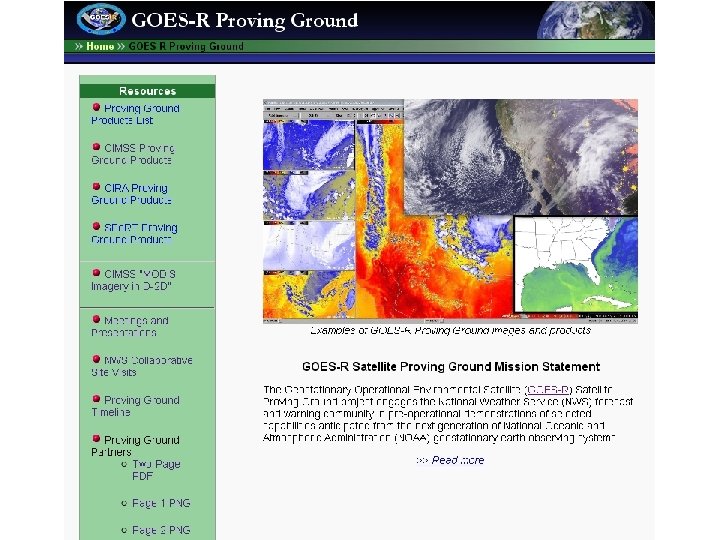
Task: Open NWS Collaborative Site Visits link
Action: pyautogui.click(x=142, y=366)
